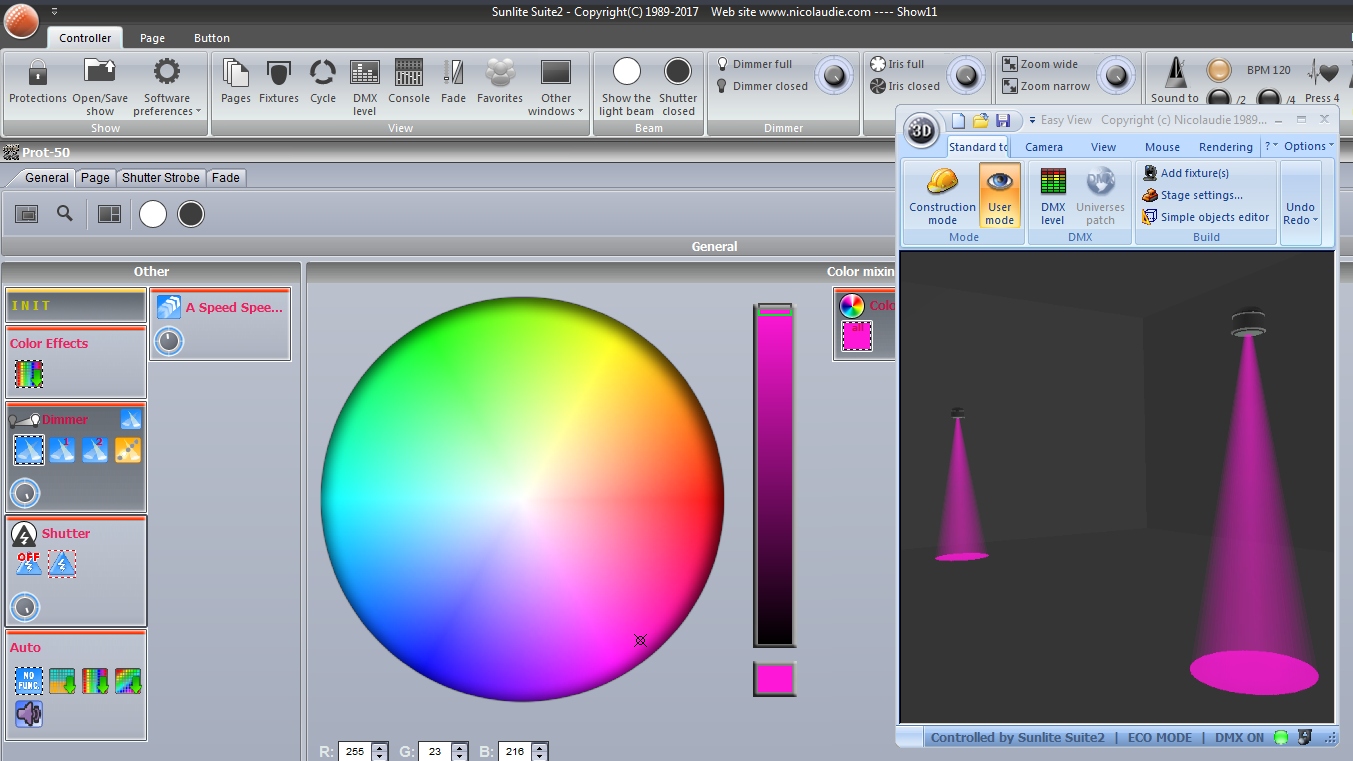Toggle the white beam circle in Prot-50 toolbar
The height and width of the screenshot is (761, 1353).
(153, 214)
